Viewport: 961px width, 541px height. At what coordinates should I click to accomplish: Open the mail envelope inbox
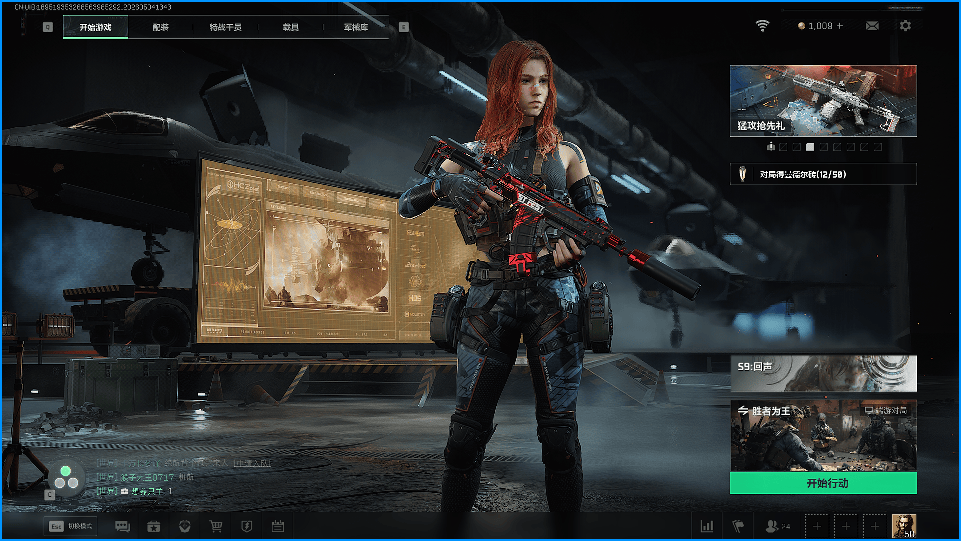[872, 26]
